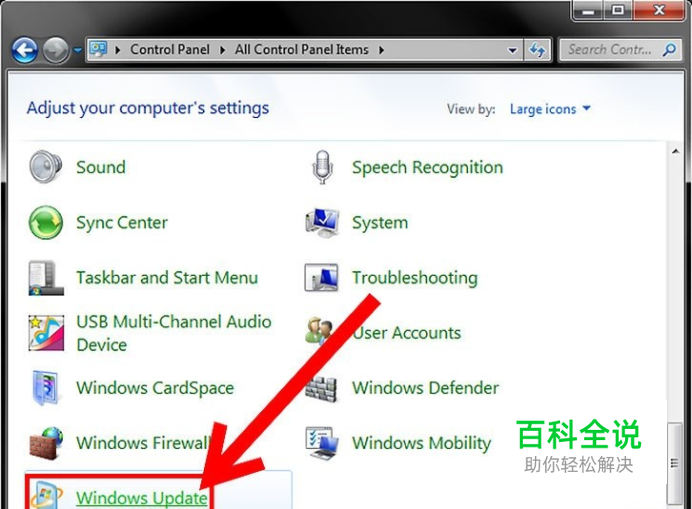Click the Windows Mobility Center icon
The width and height of the screenshot is (692, 509).
pos(322,443)
